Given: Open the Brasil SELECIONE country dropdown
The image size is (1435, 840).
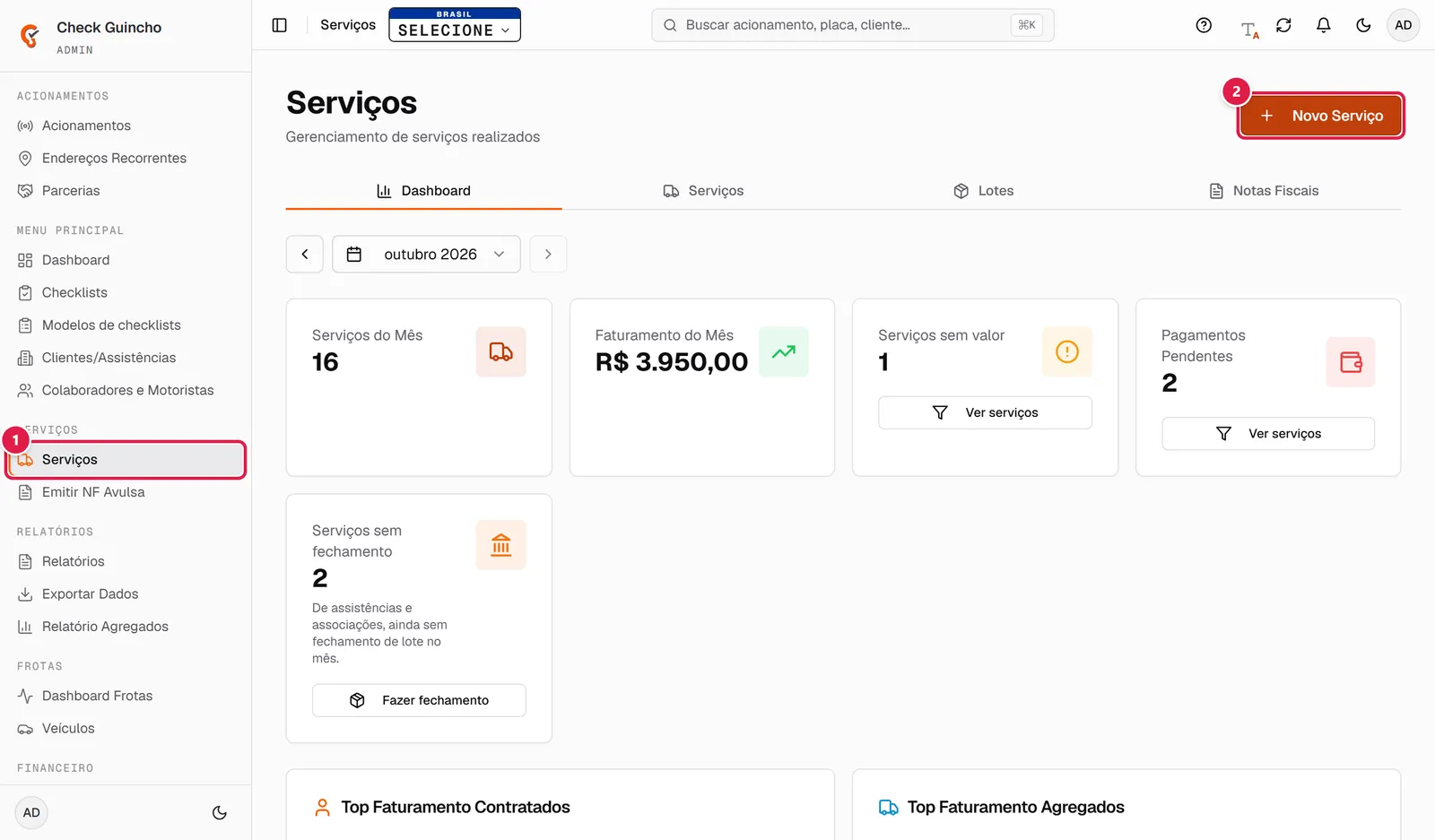Looking at the screenshot, I should pyautogui.click(x=455, y=25).
